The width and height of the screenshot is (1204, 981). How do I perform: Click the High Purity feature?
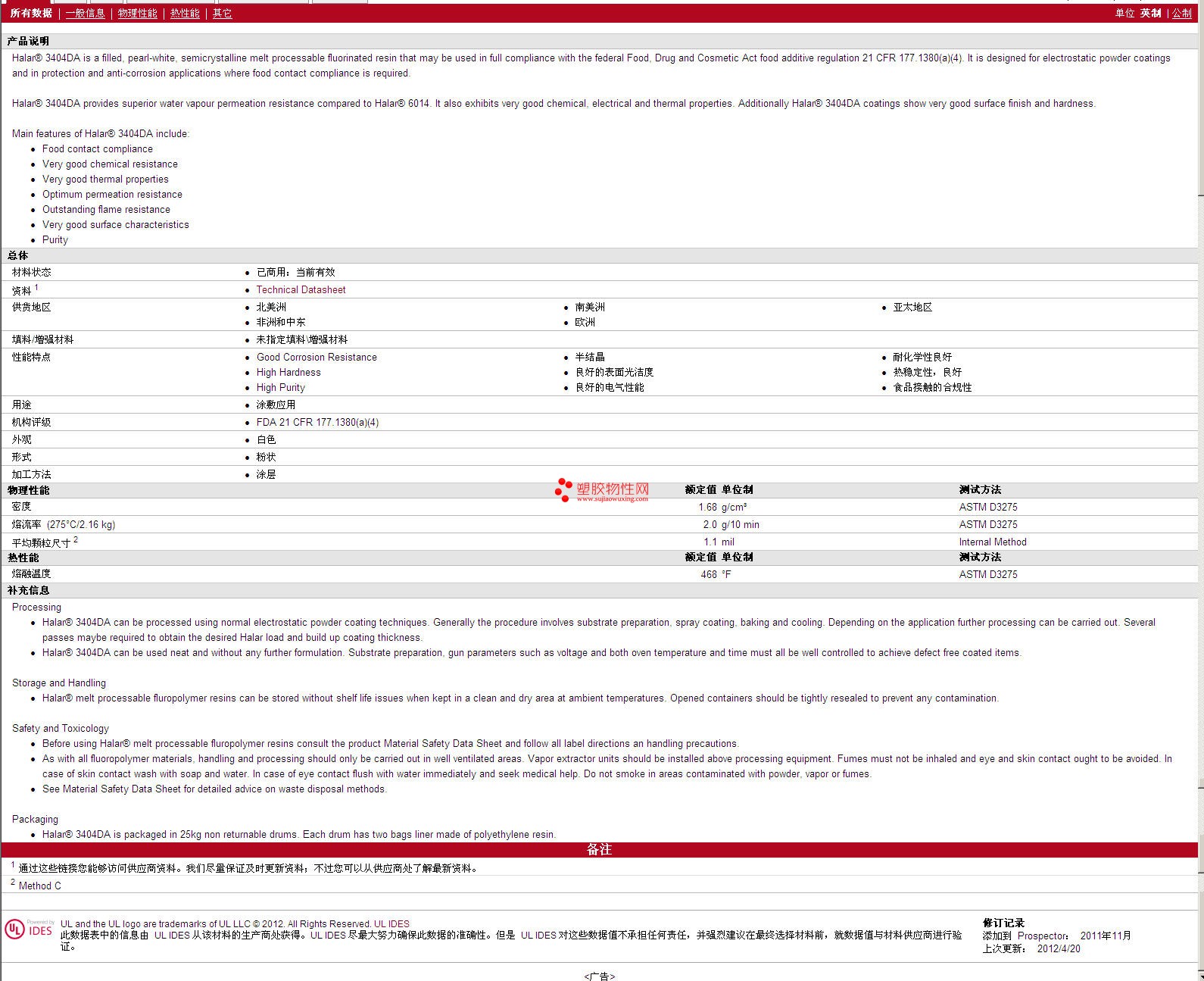coord(281,387)
